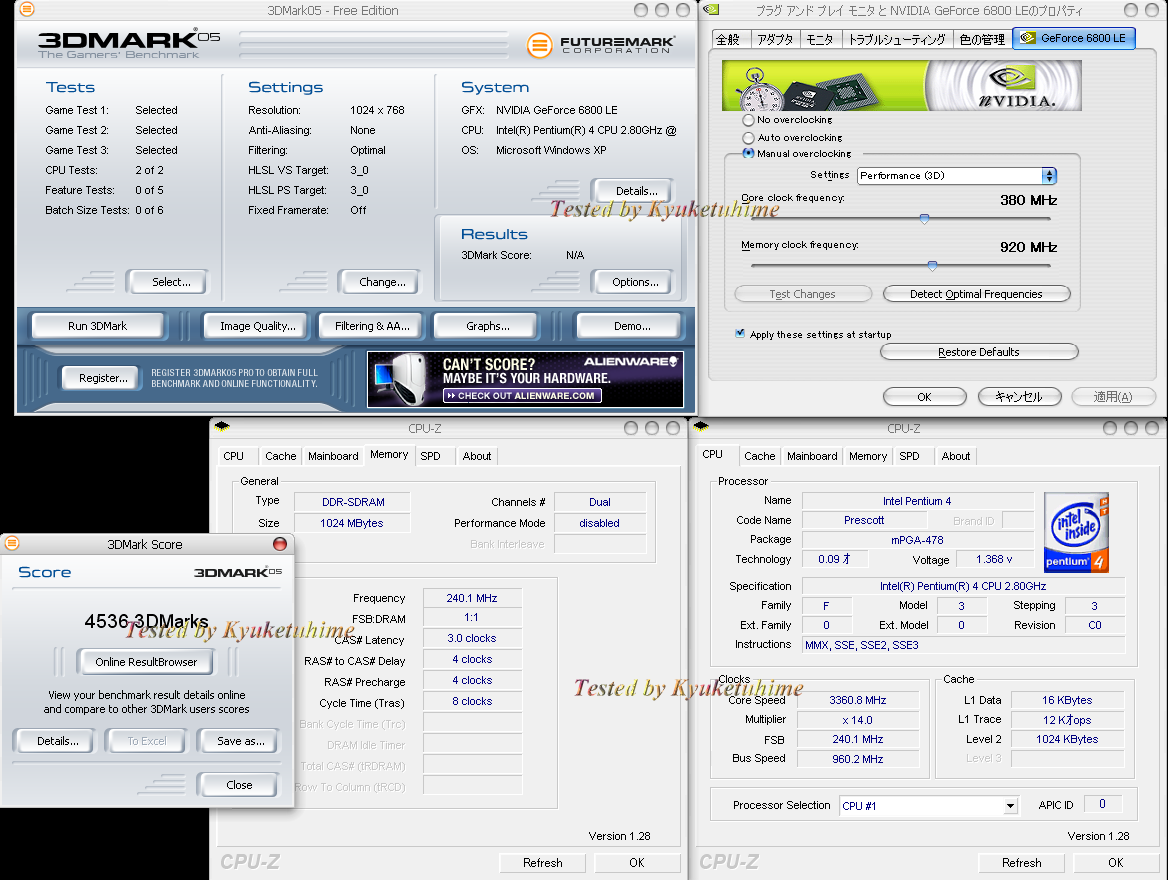The image size is (1168, 880).
Task: Click the キャンセル button
Action: (x=1019, y=397)
